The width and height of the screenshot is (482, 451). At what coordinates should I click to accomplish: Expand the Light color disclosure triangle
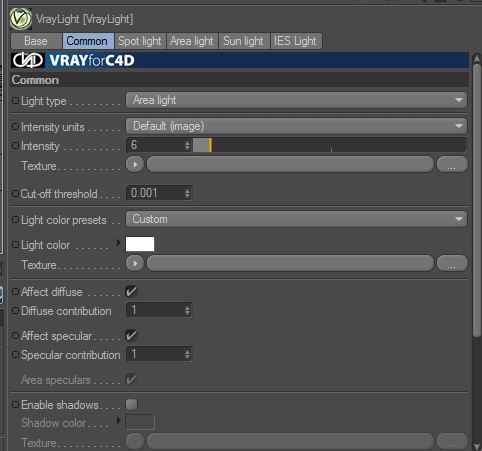pos(118,243)
